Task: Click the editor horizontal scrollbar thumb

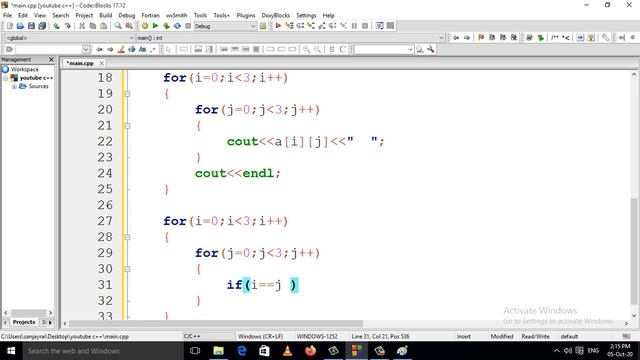Action: point(216,323)
